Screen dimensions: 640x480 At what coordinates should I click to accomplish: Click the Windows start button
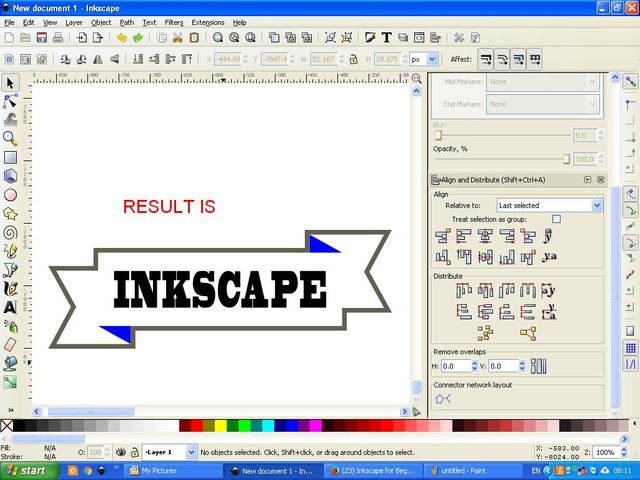click(x=30, y=471)
